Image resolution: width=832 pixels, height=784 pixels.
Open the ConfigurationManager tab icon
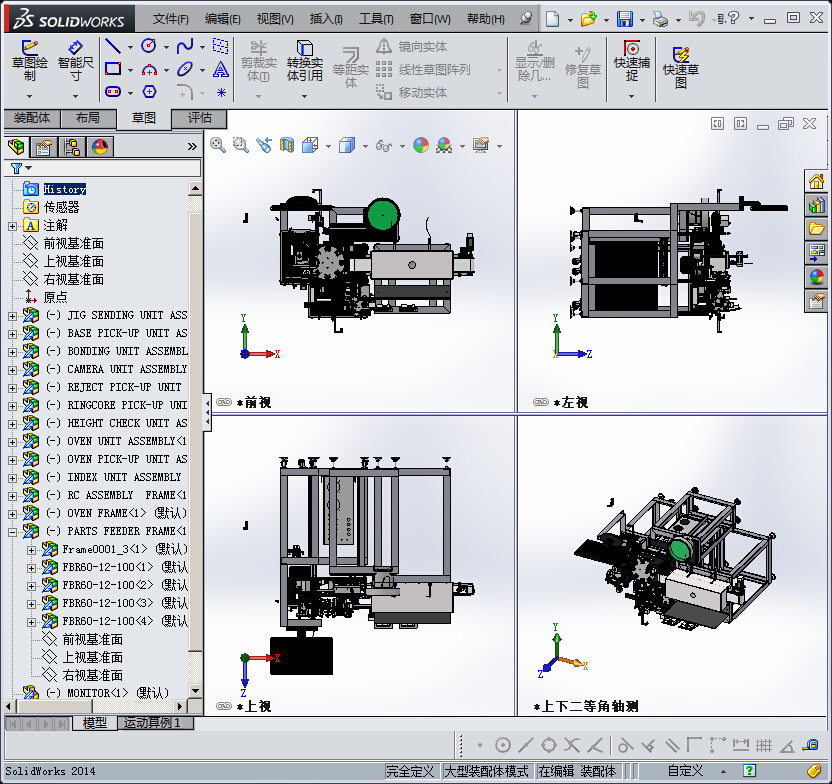(x=72, y=147)
